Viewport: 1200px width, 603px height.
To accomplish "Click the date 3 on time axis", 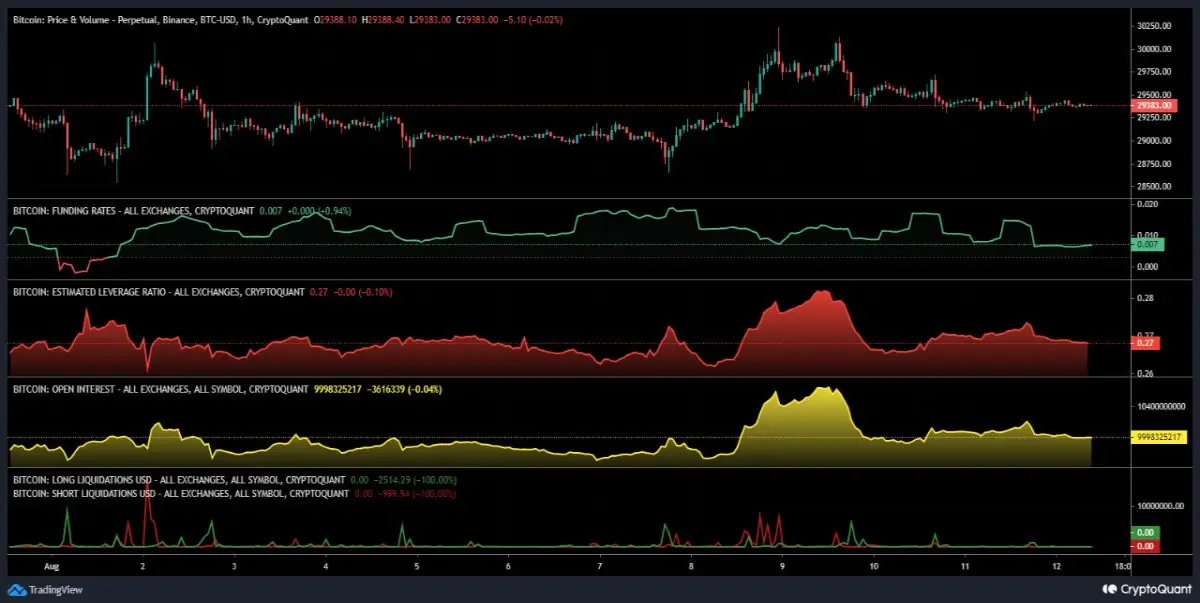I will point(234,565).
